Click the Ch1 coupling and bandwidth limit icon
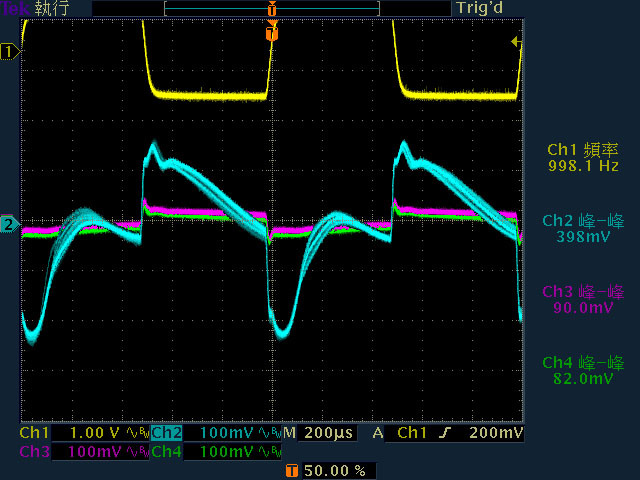Viewport: 640px width, 480px height. pos(137,433)
